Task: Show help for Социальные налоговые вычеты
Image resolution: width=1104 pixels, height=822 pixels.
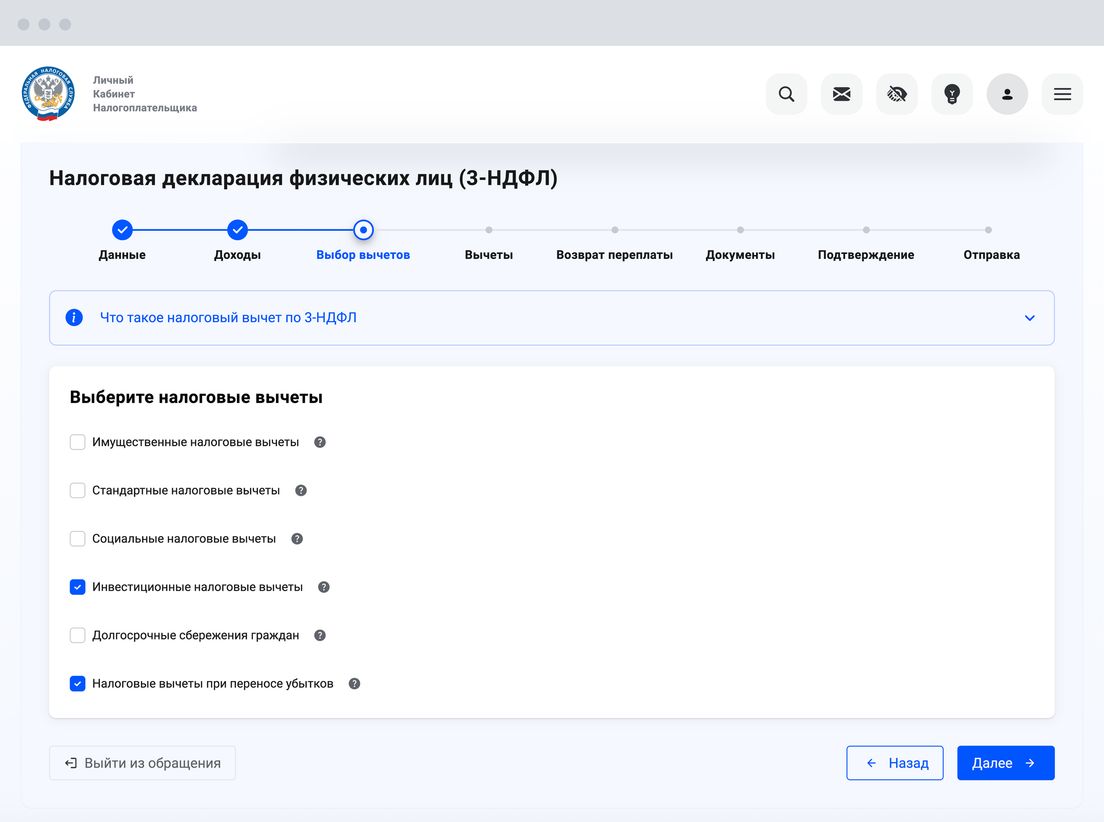Action: 297,539
